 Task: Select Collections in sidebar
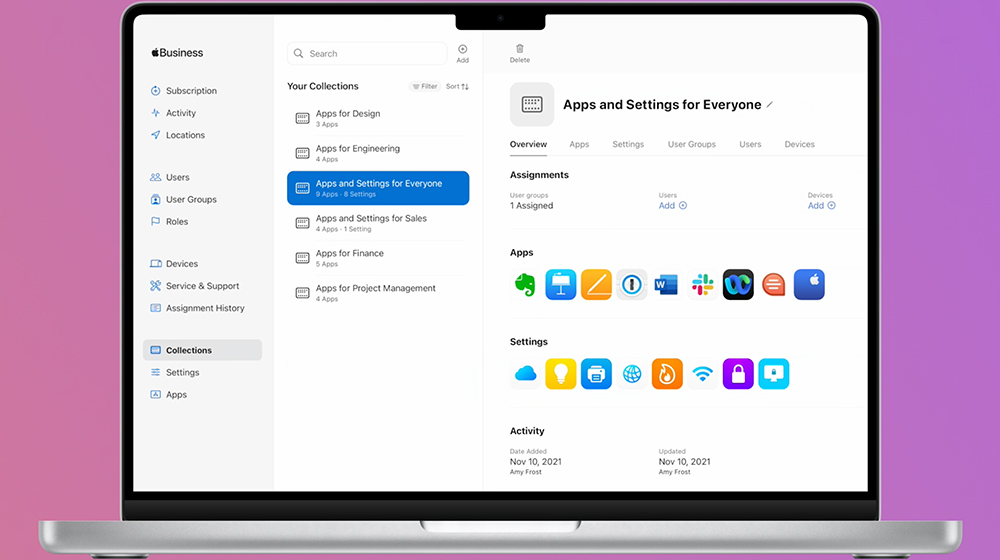pos(202,350)
